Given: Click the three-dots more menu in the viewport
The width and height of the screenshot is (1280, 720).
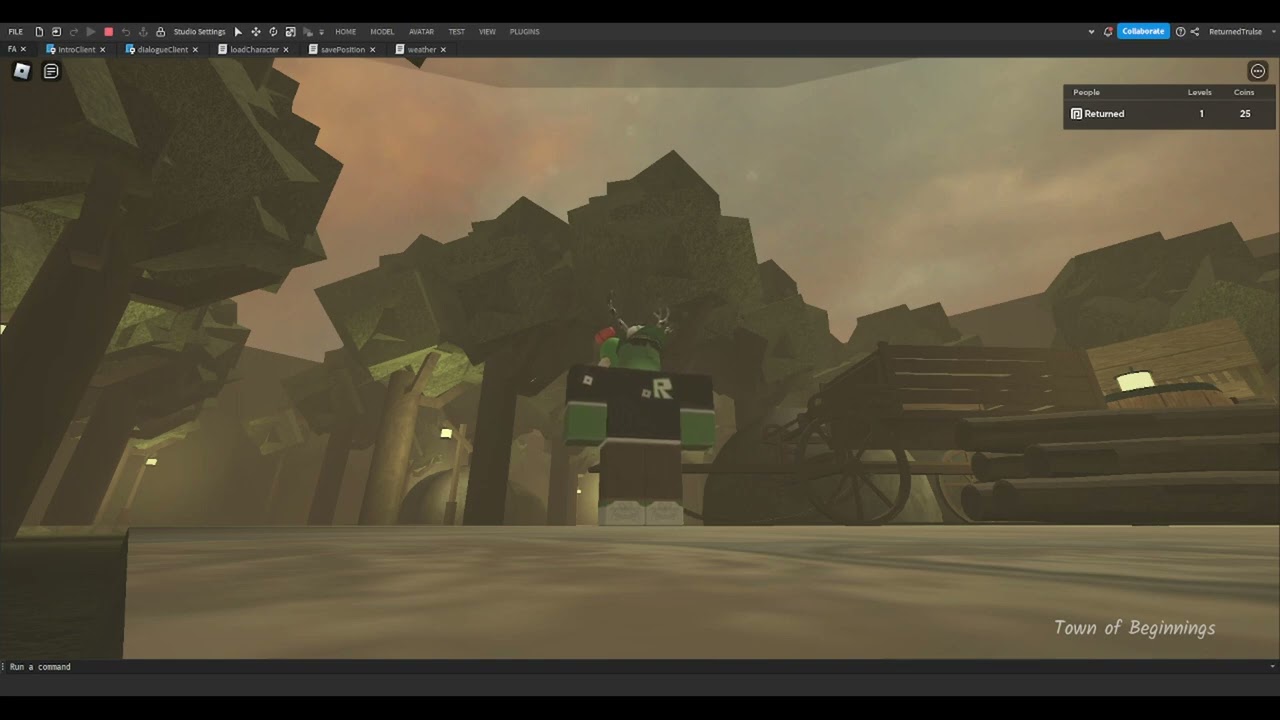Looking at the screenshot, I should tap(1258, 71).
